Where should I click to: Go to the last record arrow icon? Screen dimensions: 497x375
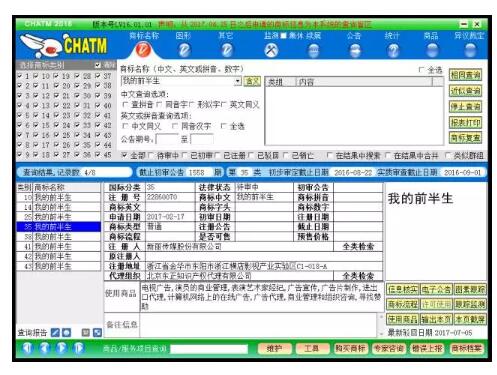[x=79, y=348]
